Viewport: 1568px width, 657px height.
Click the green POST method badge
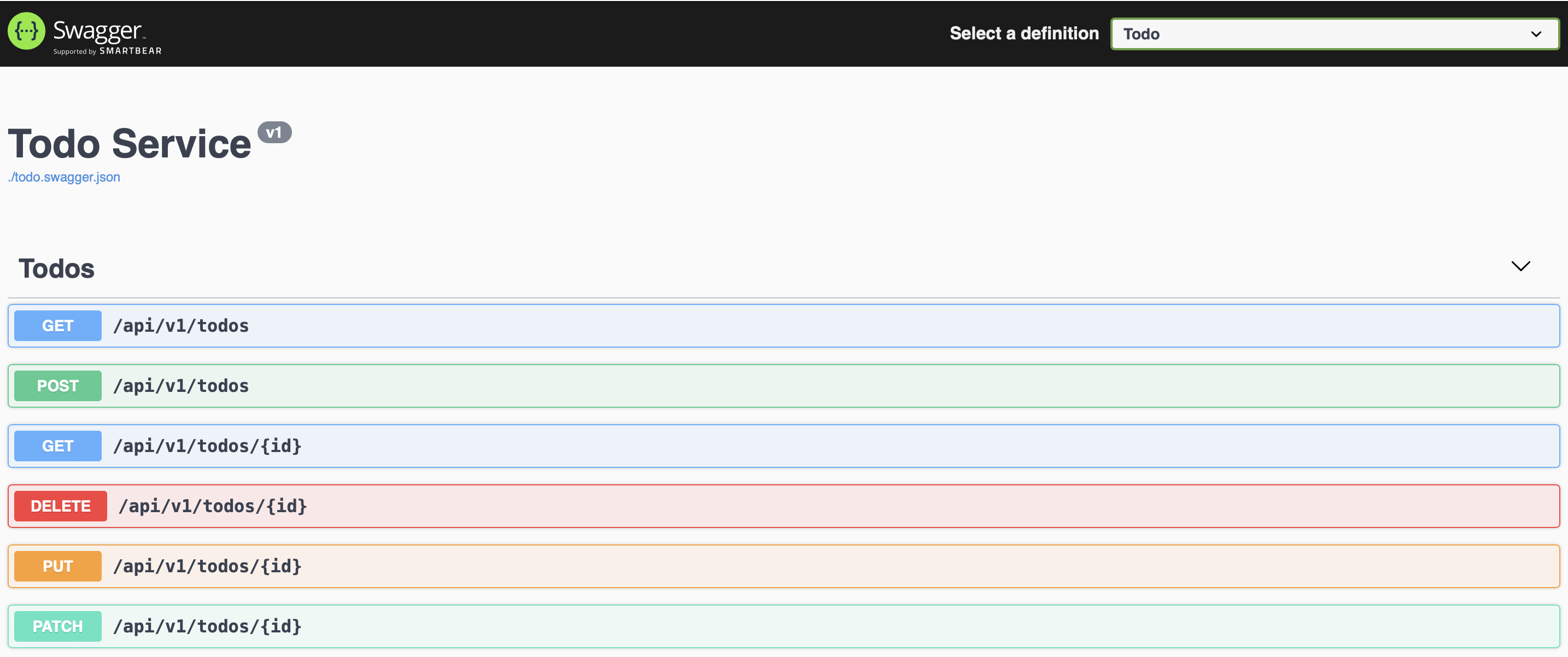coord(58,386)
